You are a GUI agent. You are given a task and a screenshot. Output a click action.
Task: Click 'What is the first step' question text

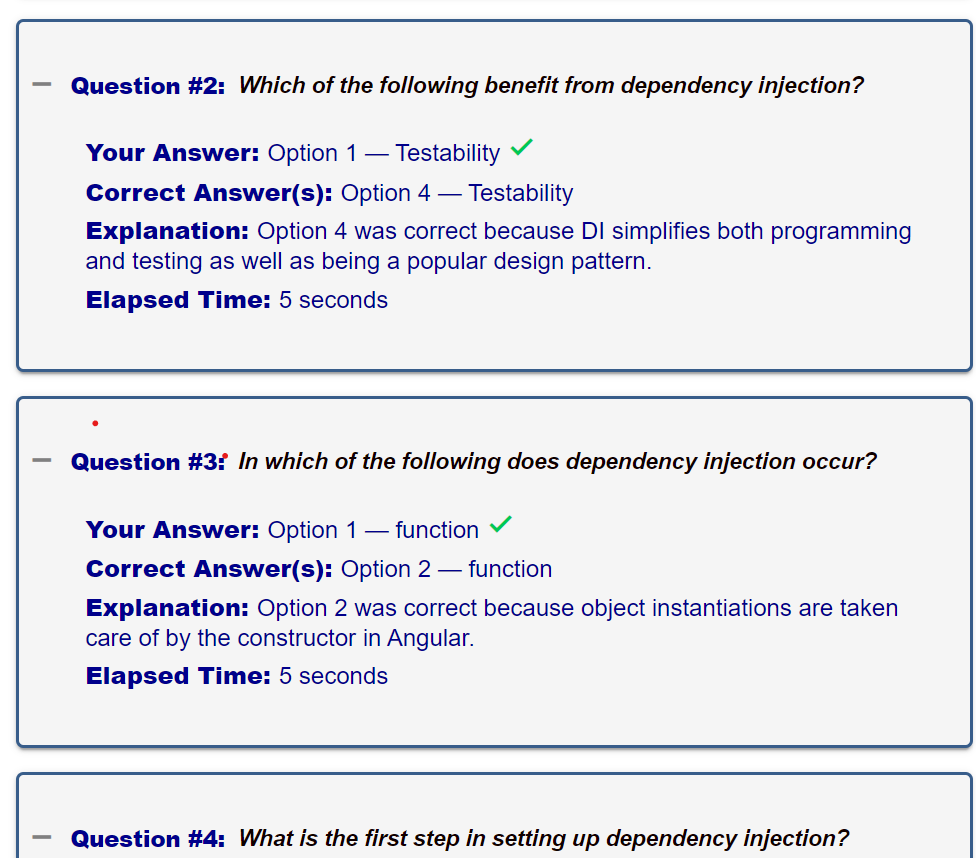point(544,838)
